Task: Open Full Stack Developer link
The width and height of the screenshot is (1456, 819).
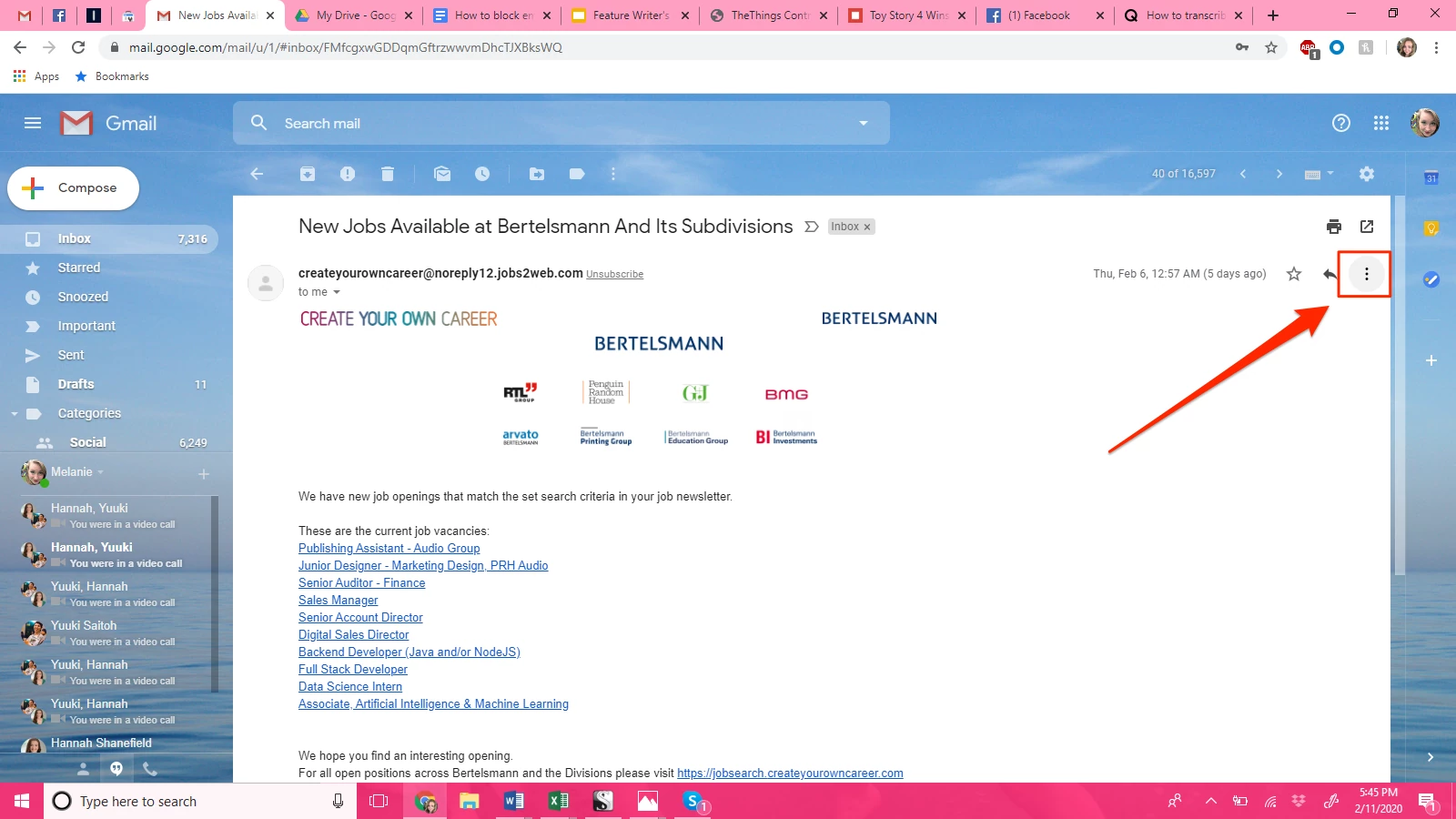Action: tap(353, 670)
